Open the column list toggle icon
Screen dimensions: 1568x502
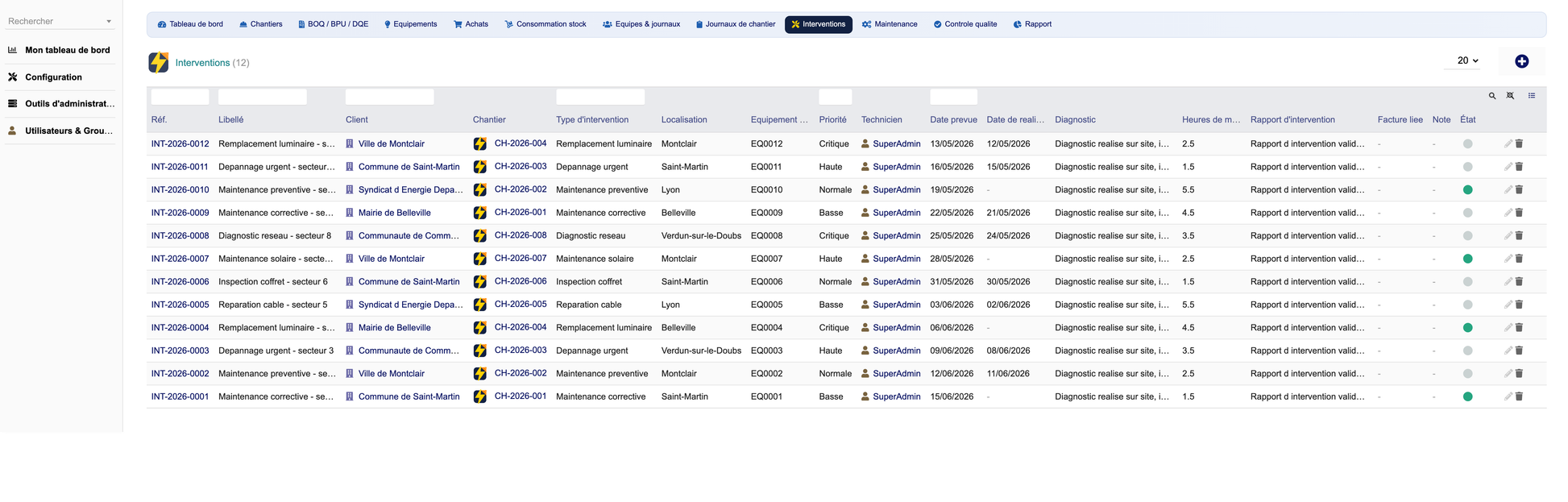[x=1532, y=96]
